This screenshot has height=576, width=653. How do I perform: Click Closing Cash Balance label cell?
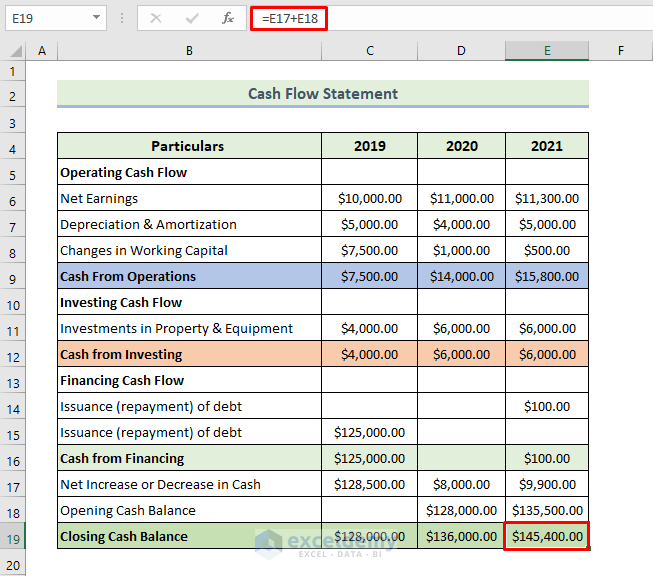pos(189,536)
